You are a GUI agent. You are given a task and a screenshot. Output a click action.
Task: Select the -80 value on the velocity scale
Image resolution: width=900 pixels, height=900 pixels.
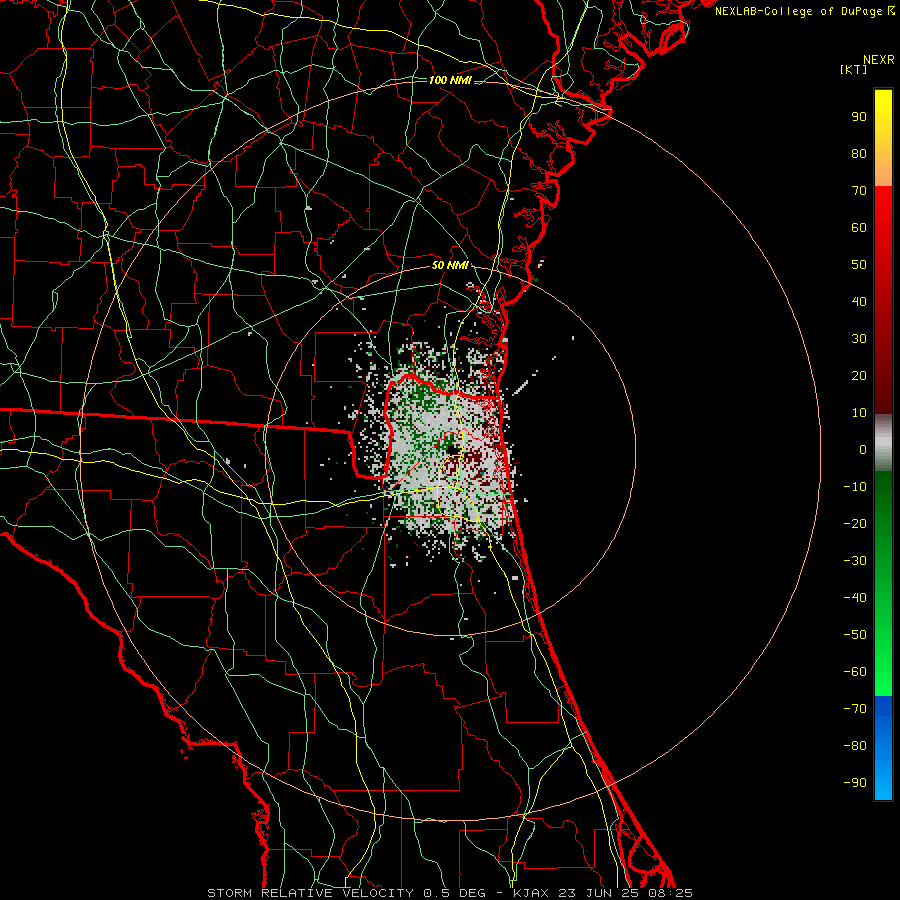(x=855, y=746)
